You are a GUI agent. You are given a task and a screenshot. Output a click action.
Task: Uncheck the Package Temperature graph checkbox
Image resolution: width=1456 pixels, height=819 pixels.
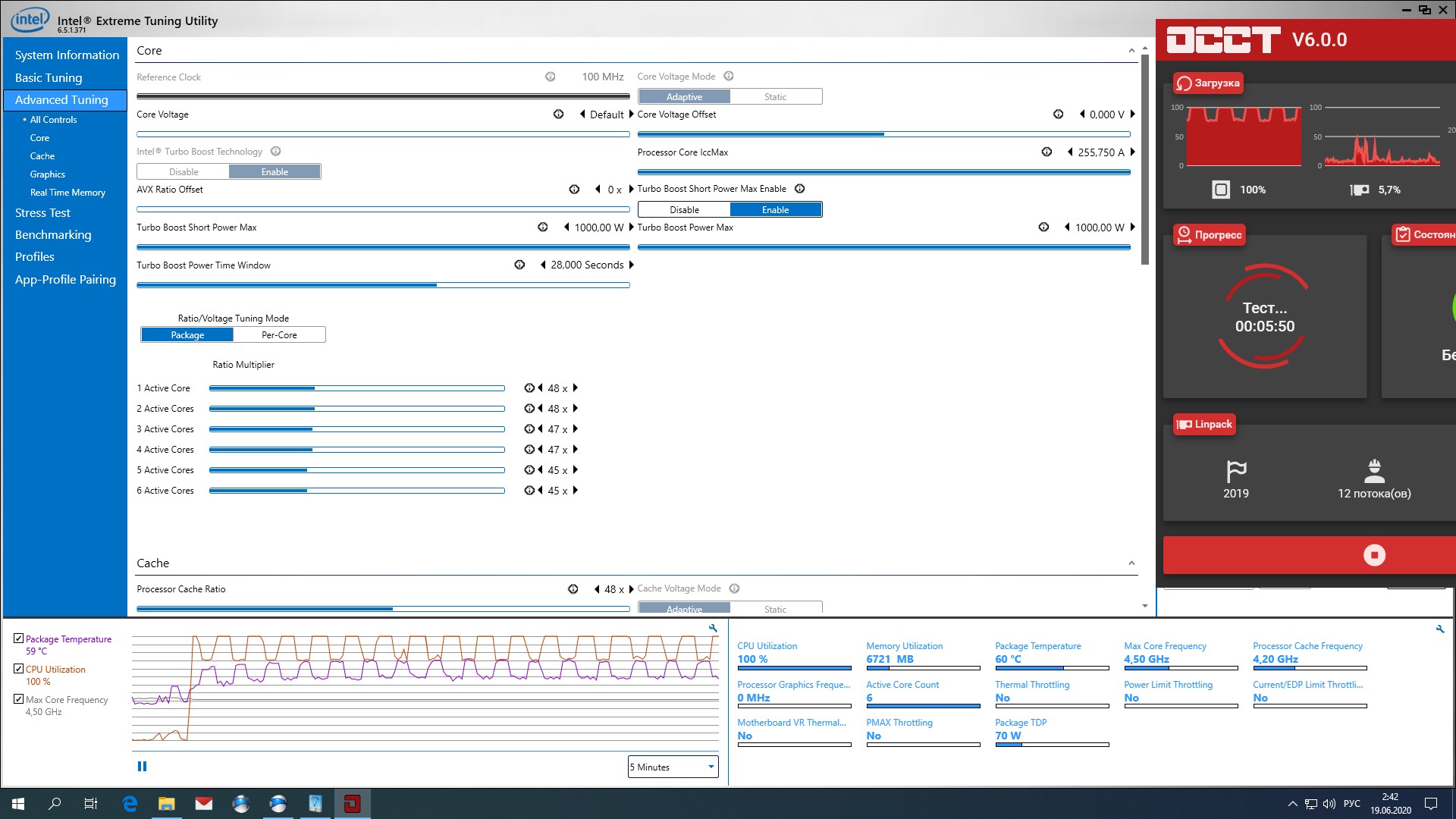pos(19,639)
